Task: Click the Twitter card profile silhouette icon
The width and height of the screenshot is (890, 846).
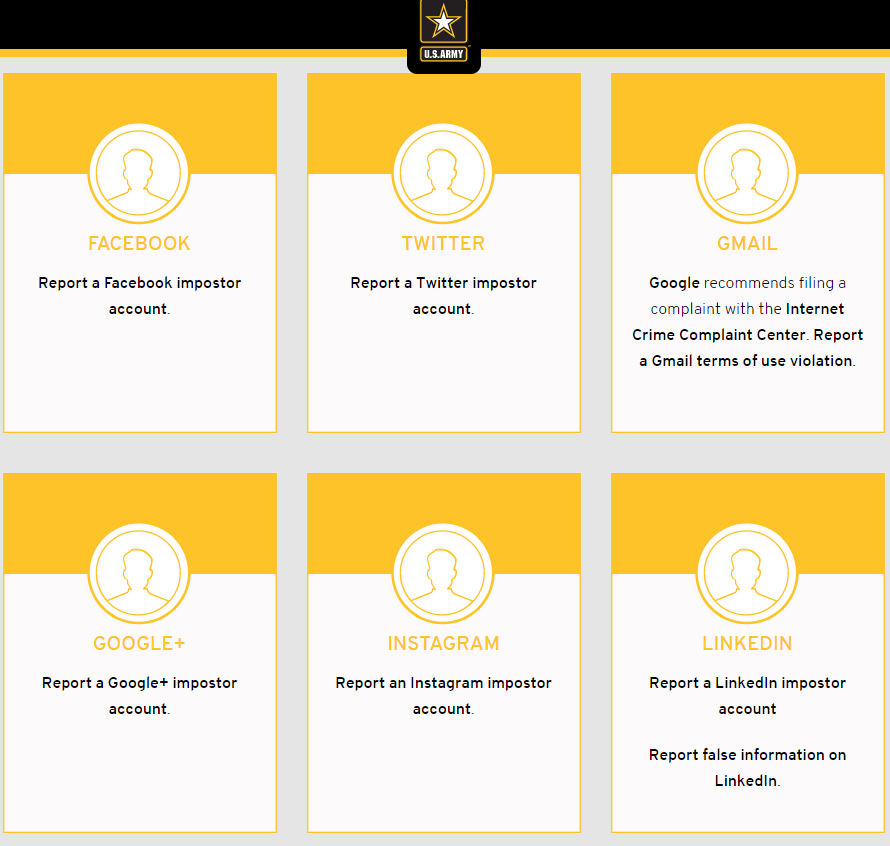Action: click(443, 173)
